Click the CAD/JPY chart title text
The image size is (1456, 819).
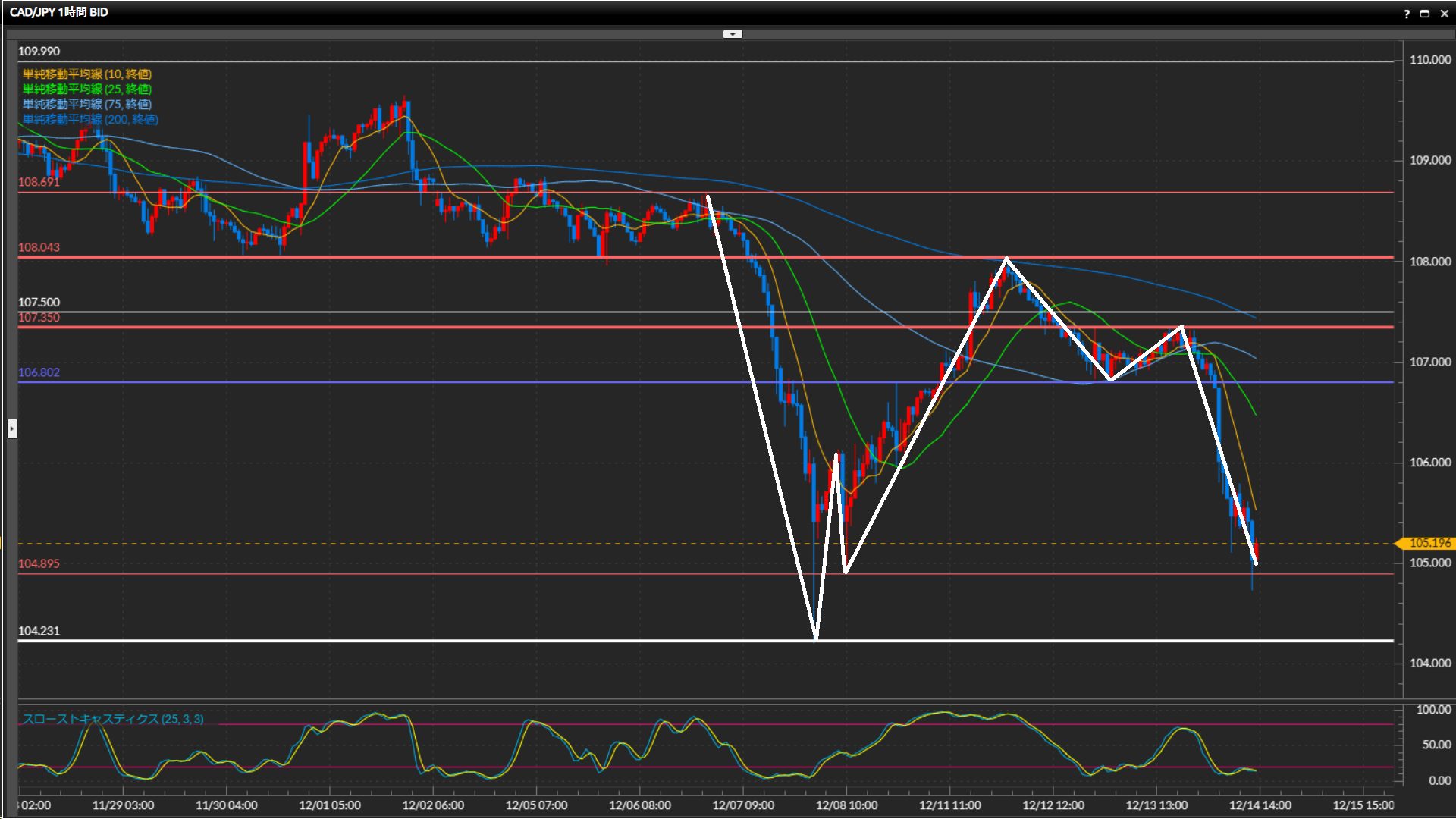tap(59, 12)
